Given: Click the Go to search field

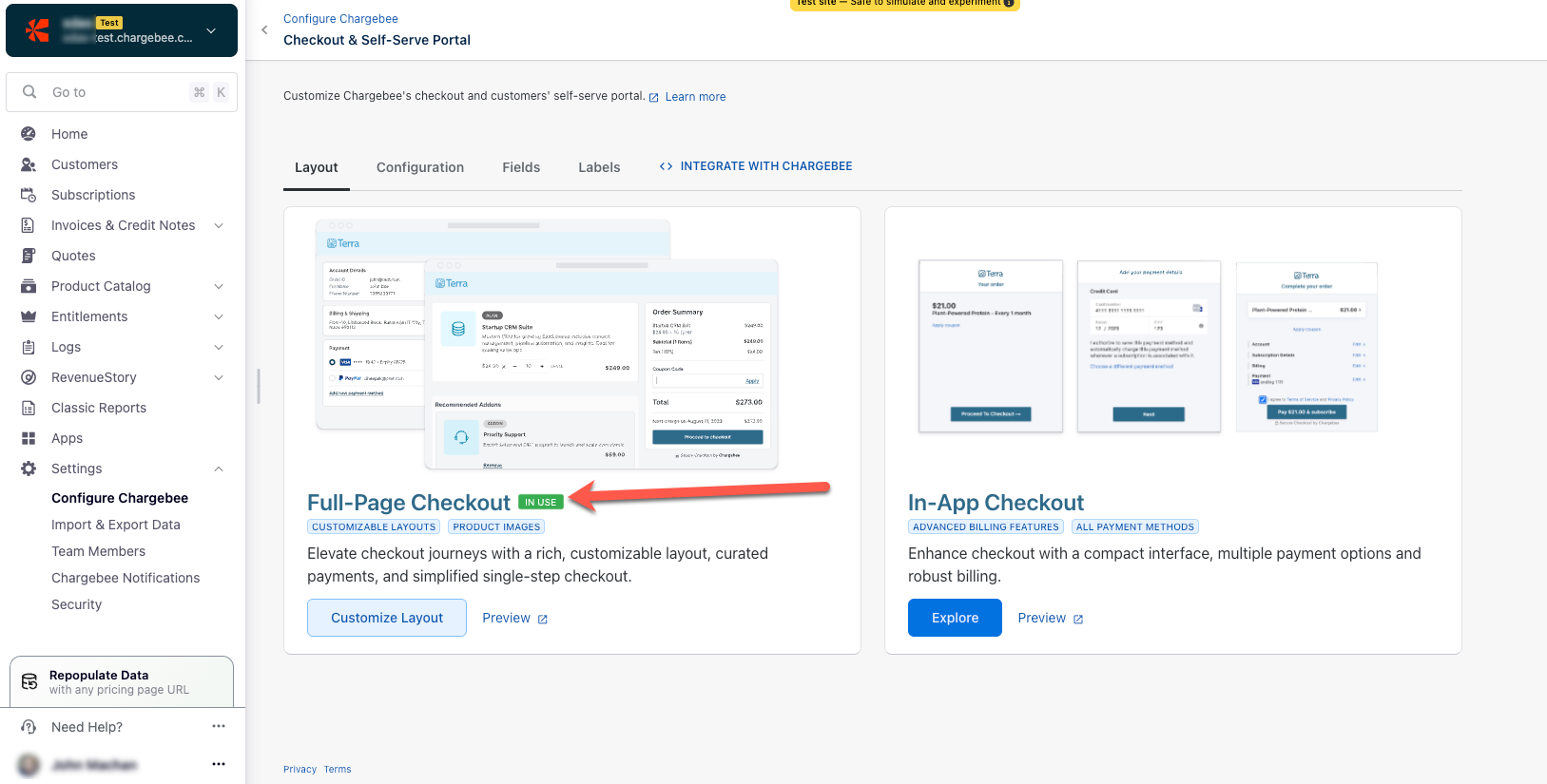Looking at the screenshot, I should [122, 92].
